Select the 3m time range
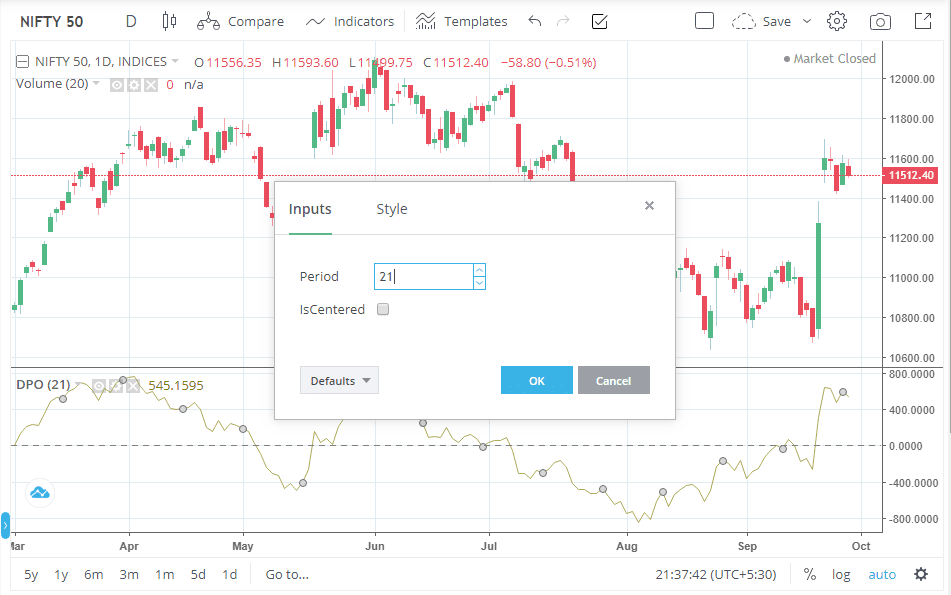Screen dimensions: 951x595 tap(129, 574)
